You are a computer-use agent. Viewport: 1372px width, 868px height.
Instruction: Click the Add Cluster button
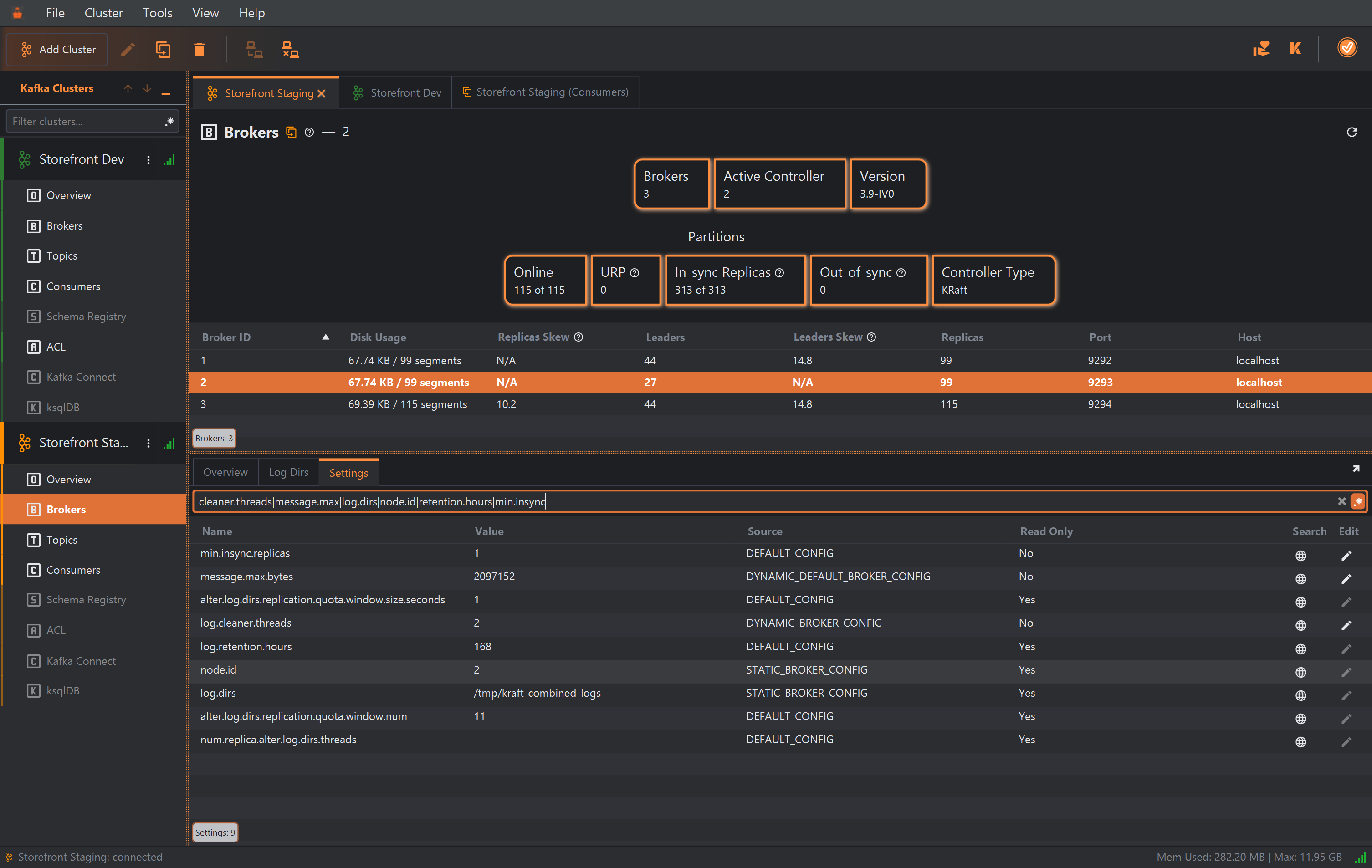[x=57, y=50]
